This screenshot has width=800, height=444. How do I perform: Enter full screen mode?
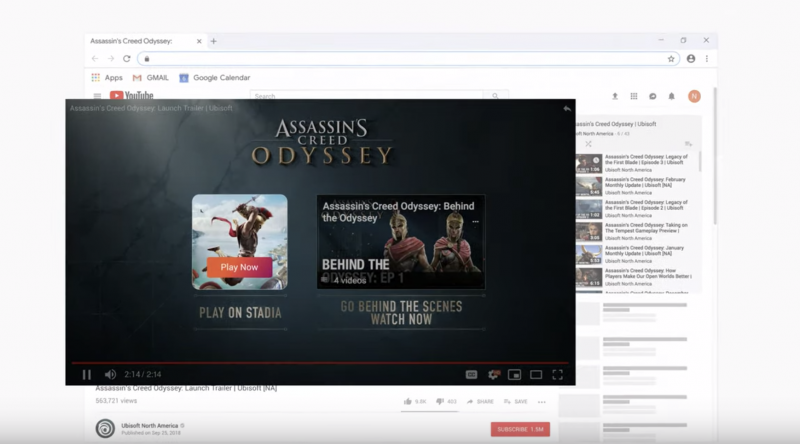(x=558, y=375)
